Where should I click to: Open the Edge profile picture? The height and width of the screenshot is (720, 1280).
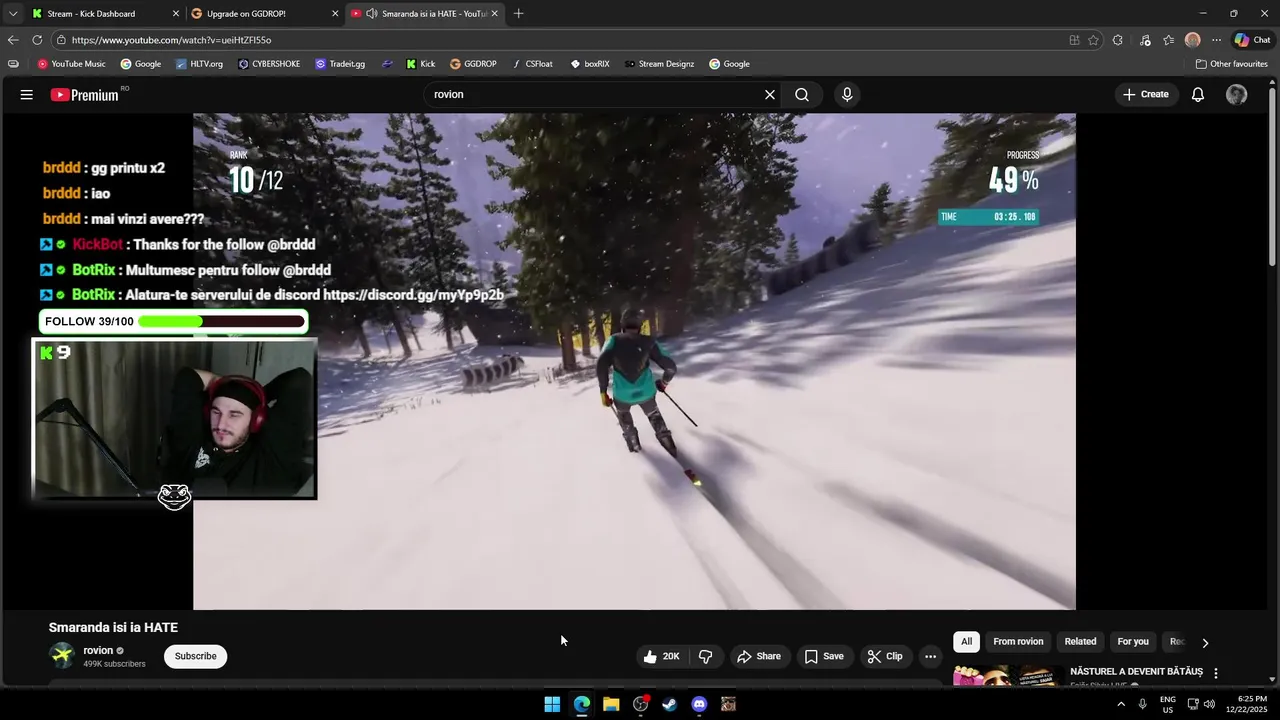(x=1192, y=40)
